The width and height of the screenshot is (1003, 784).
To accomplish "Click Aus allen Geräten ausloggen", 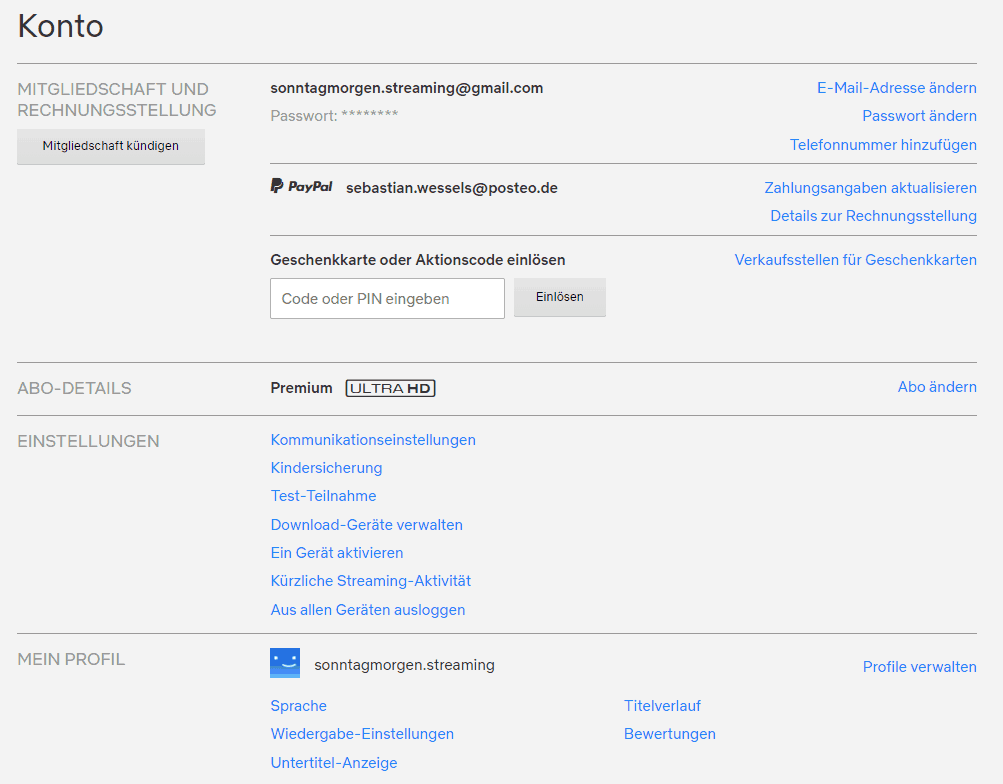I will (368, 610).
